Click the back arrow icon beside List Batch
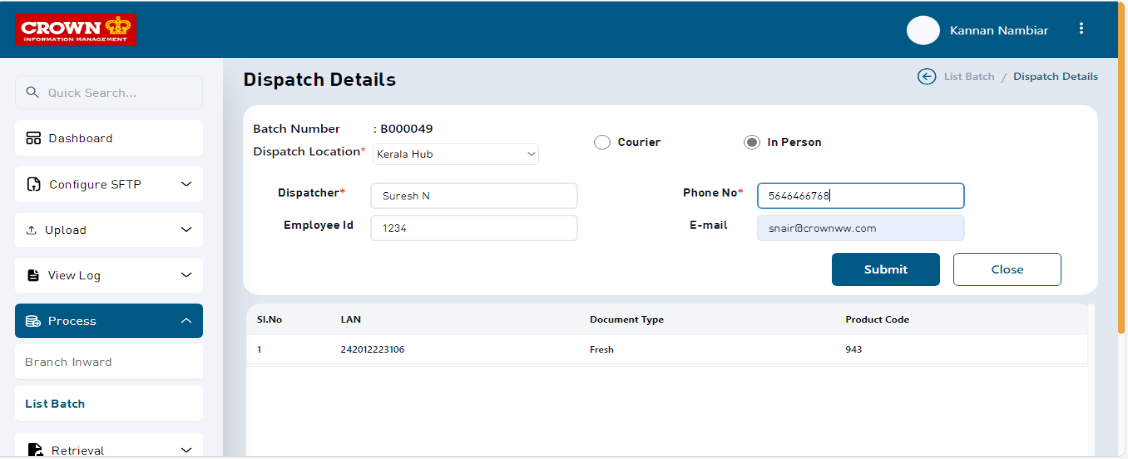 point(927,77)
